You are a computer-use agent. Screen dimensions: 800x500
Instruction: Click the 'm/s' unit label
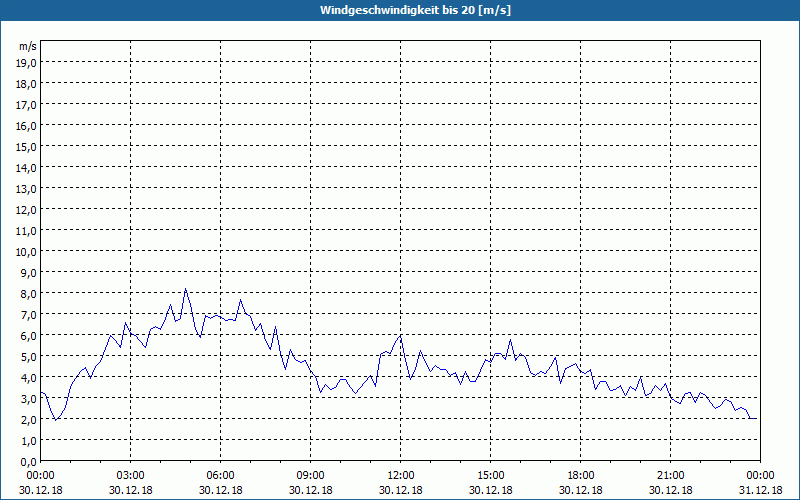click(x=28, y=46)
